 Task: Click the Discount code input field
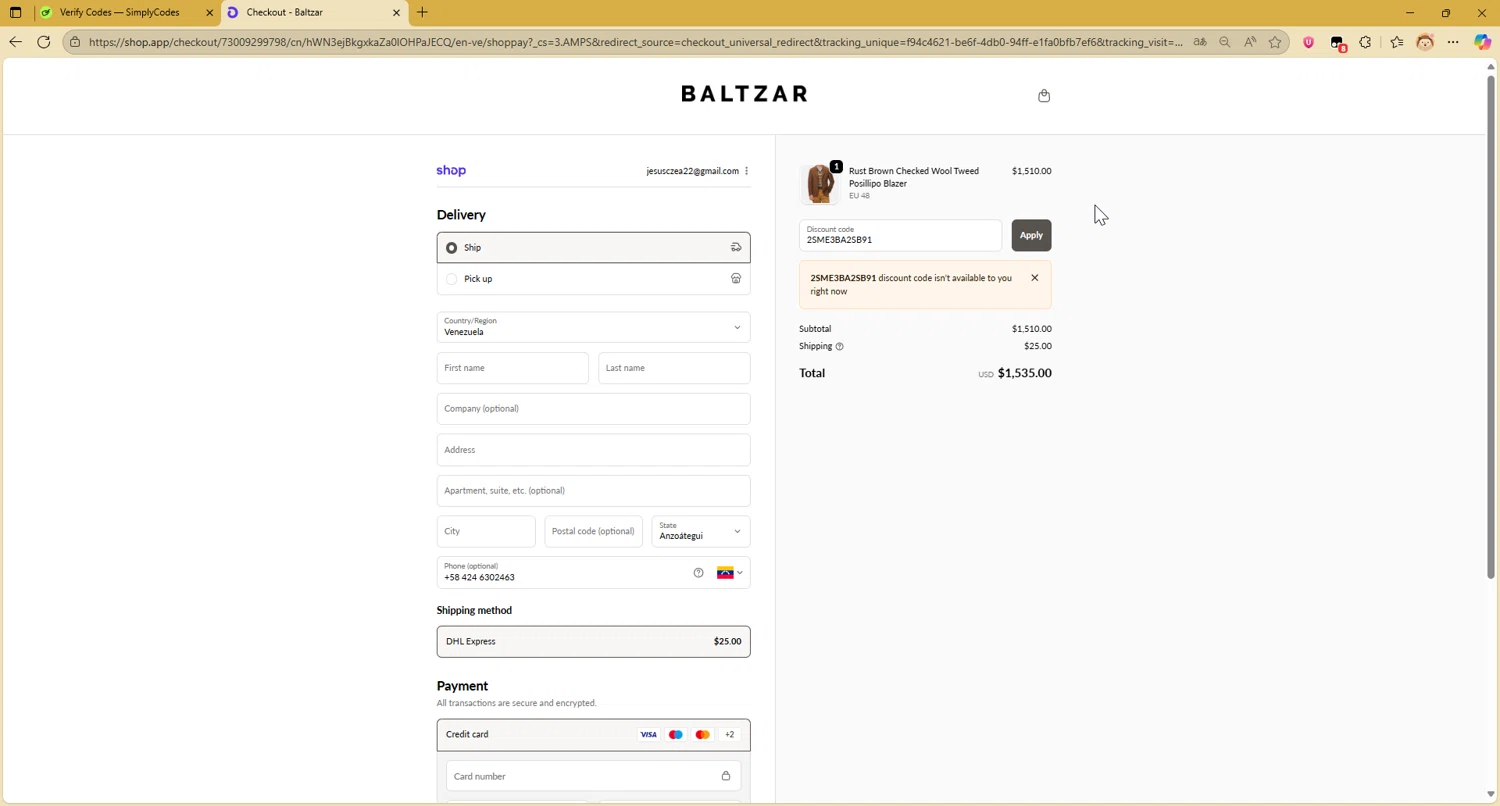click(x=900, y=235)
